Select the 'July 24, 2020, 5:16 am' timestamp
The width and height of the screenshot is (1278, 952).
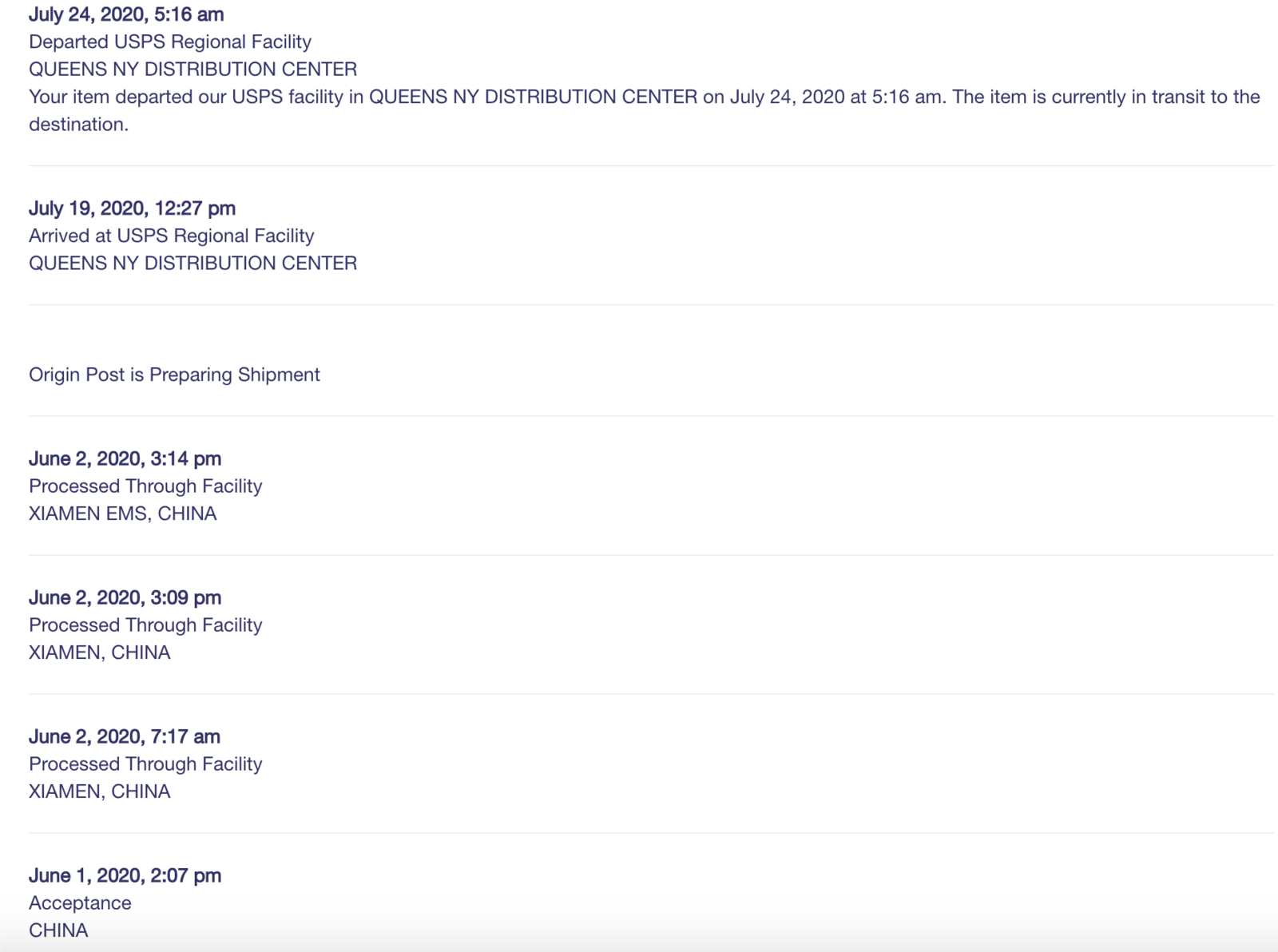(x=126, y=14)
